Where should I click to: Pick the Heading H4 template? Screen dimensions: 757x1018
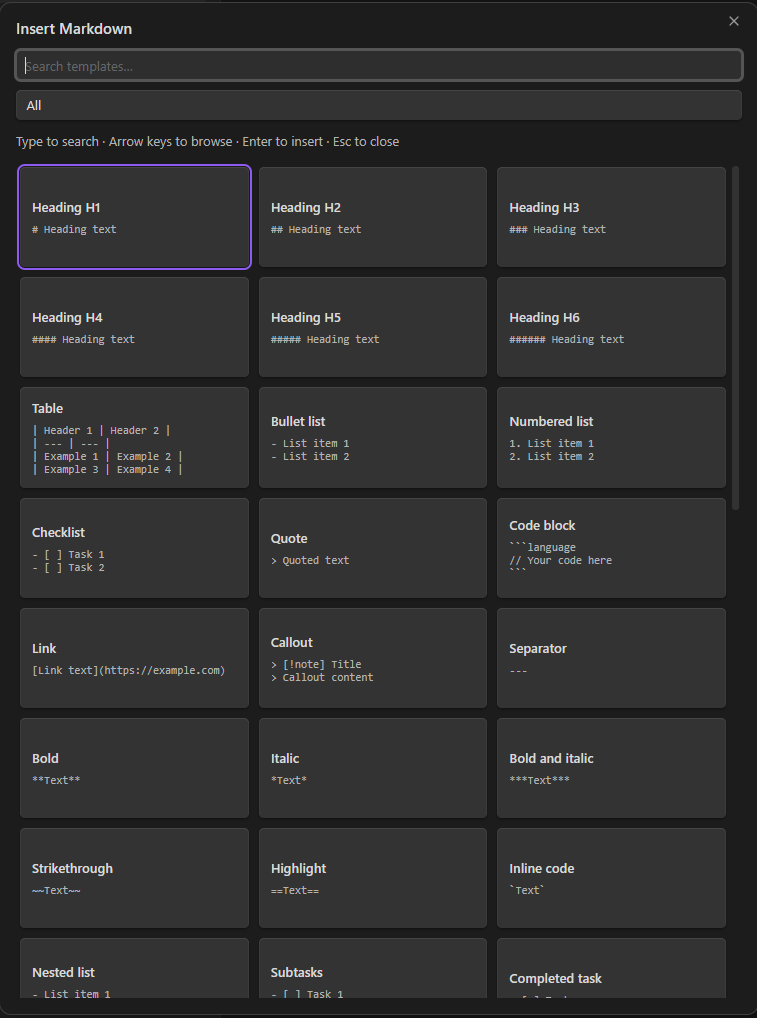point(134,327)
